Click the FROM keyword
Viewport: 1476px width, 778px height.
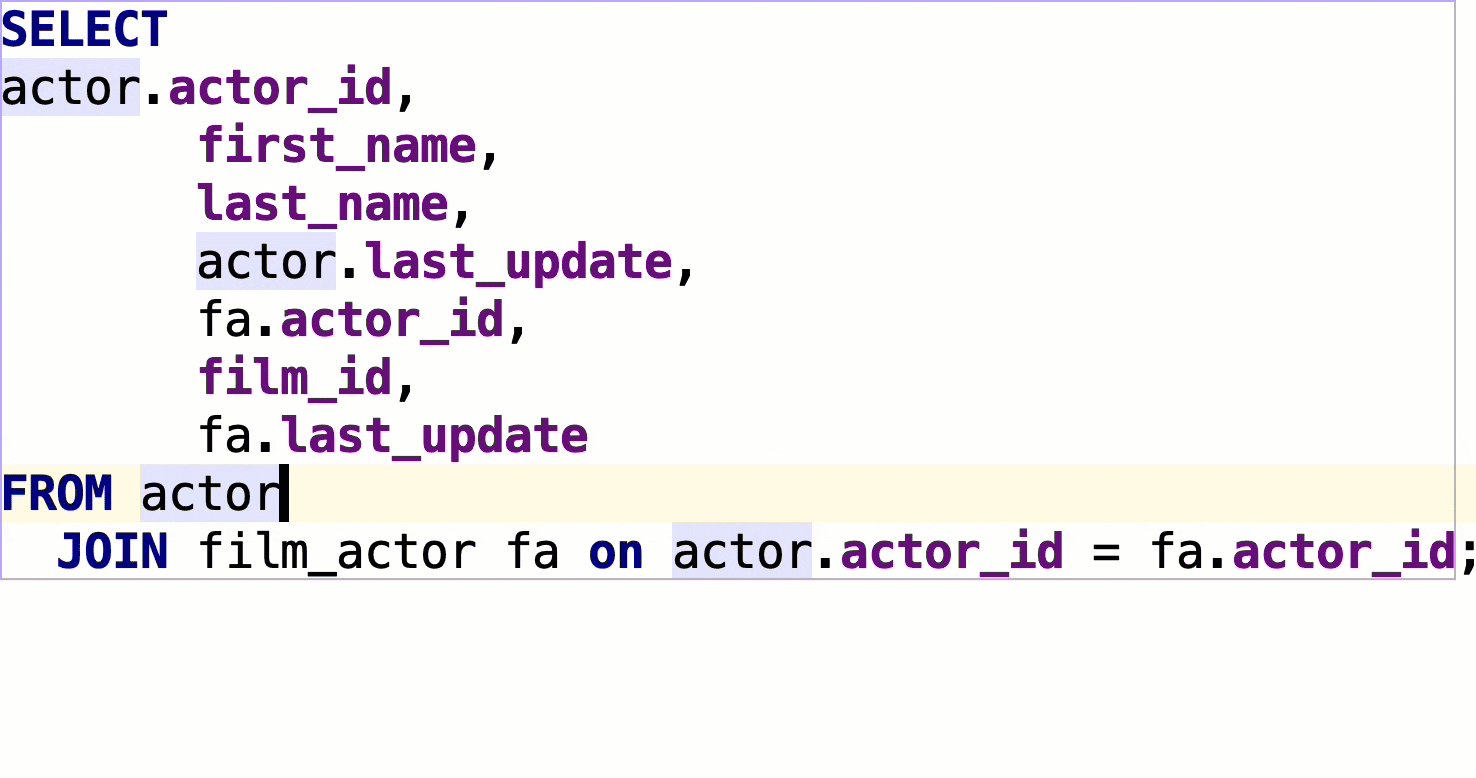pos(57,494)
